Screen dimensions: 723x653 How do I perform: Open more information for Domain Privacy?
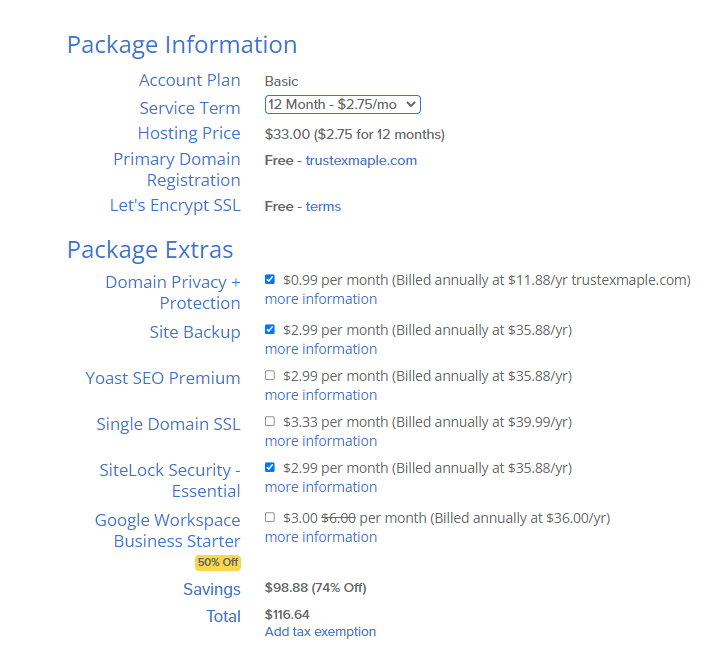point(321,299)
